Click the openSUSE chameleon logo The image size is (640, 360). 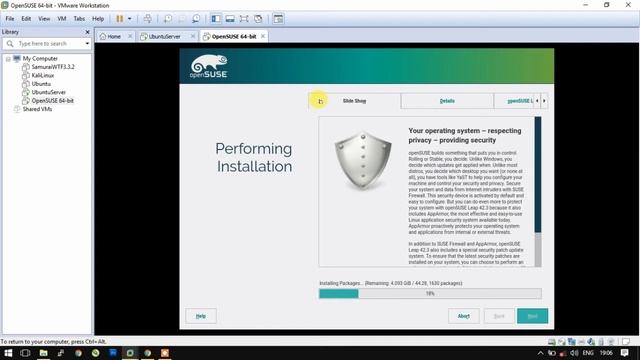(209, 66)
